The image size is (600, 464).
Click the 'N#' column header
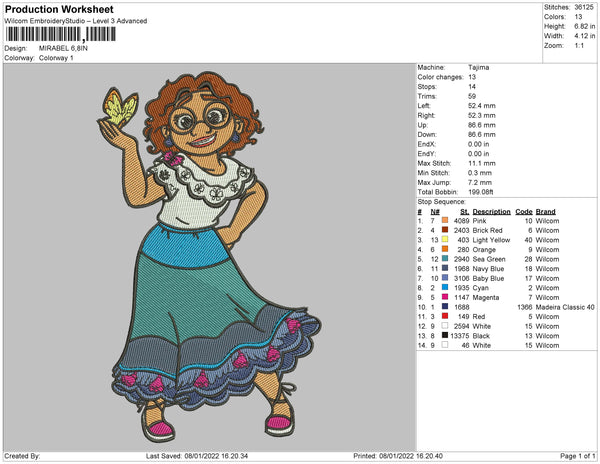[x=435, y=212]
